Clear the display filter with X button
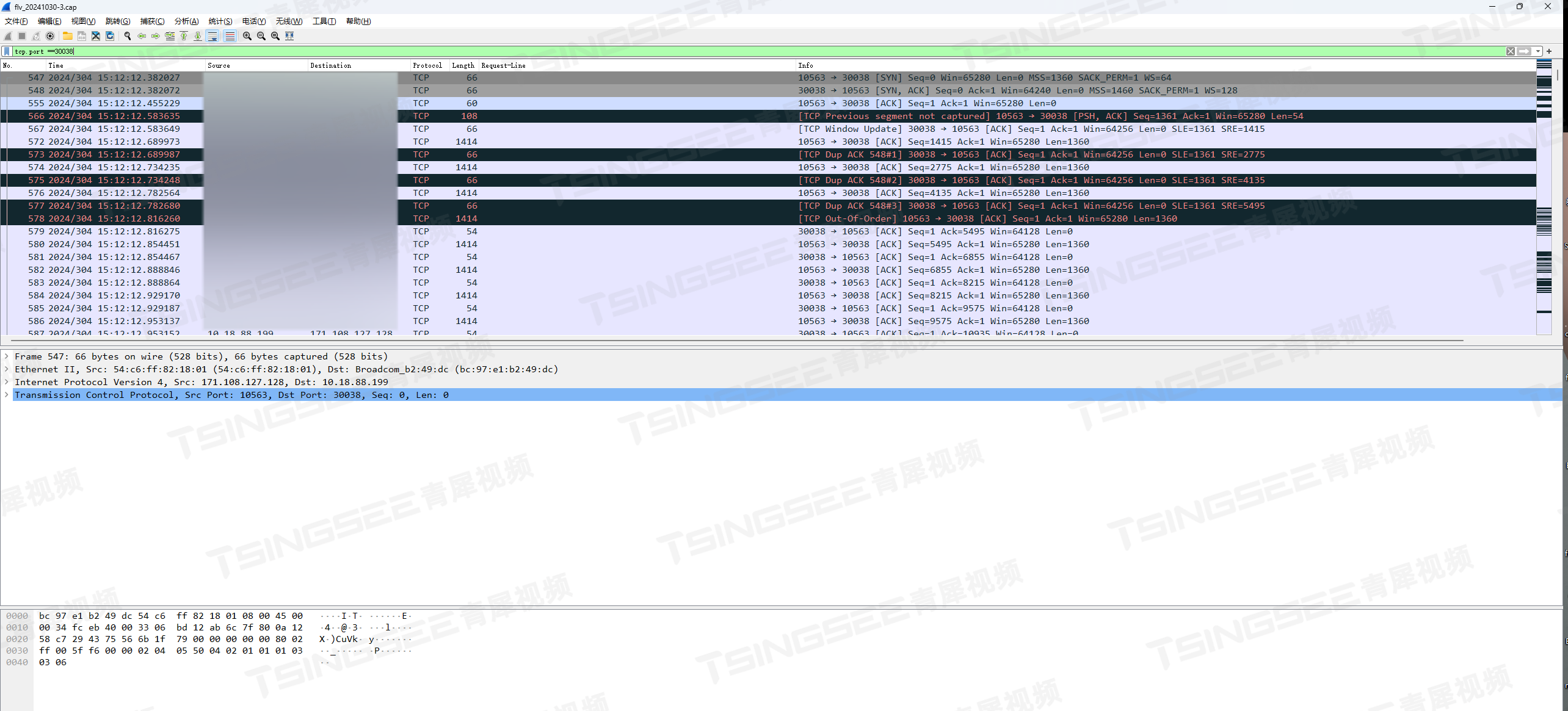This screenshot has height=711, width=1568. 1511,51
